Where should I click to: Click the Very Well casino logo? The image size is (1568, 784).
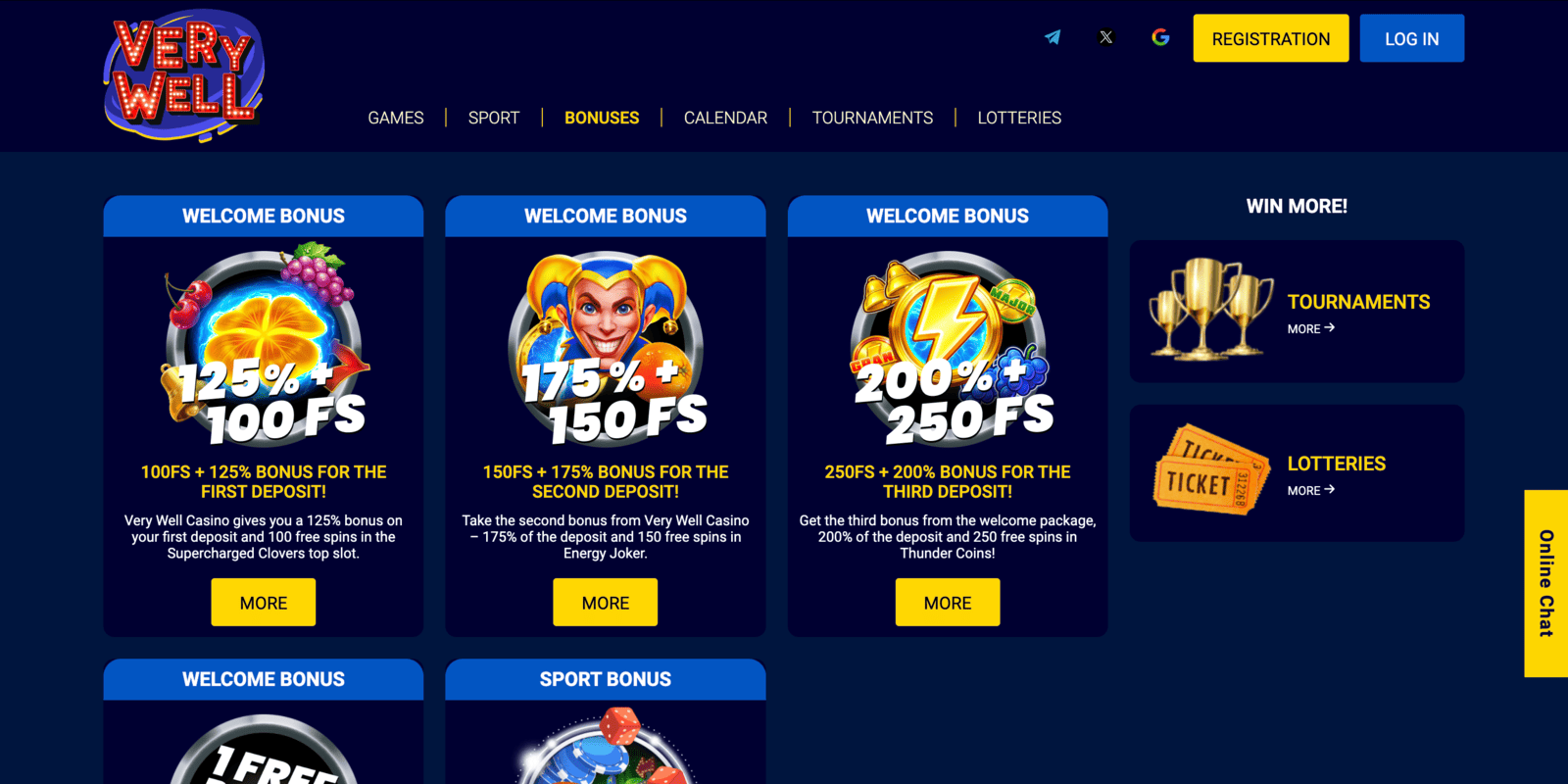[x=184, y=75]
